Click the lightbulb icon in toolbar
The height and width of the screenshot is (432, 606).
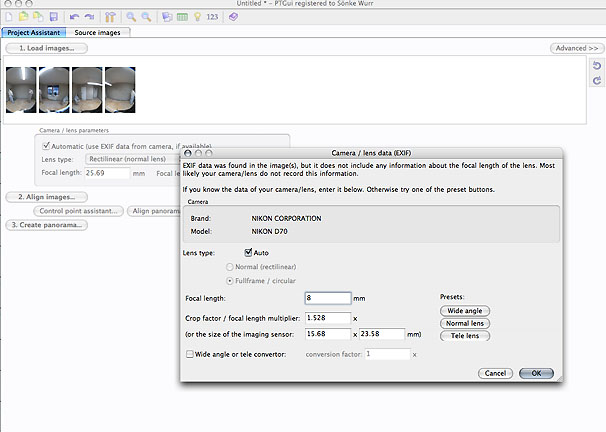(199, 18)
